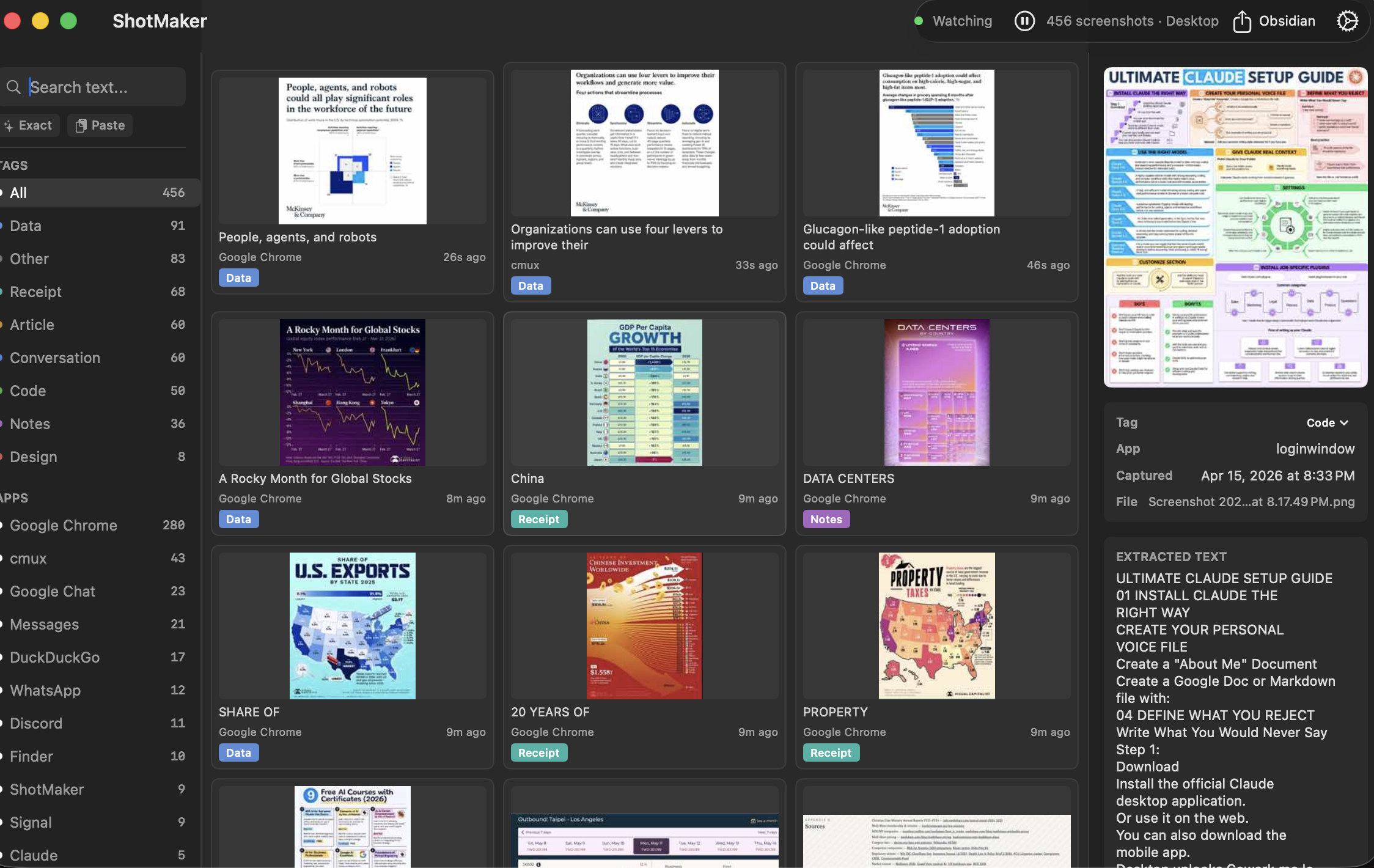Open the ShotMaker settings gear

pyautogui.click(x=1347, y=21)
